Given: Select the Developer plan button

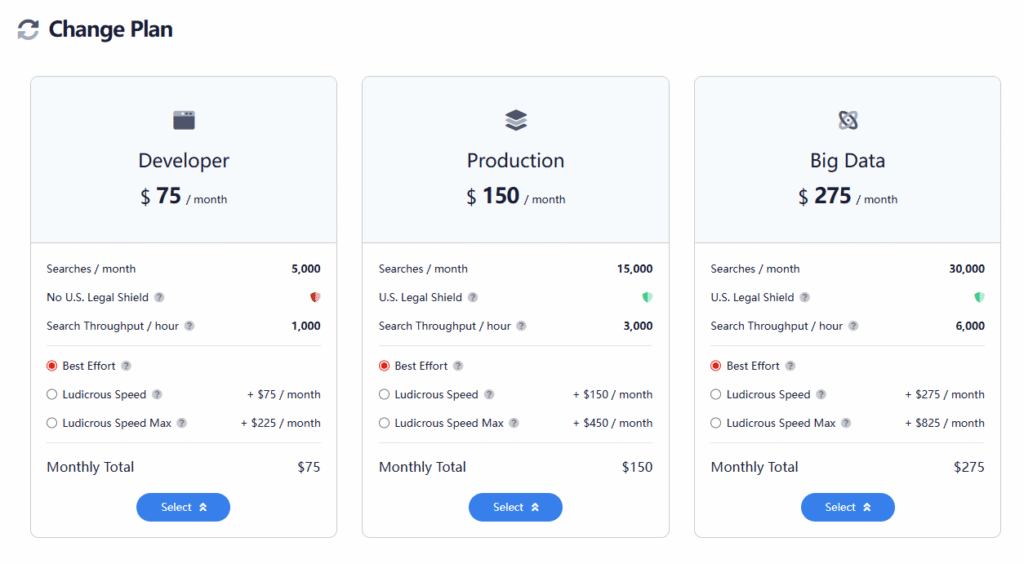Looking at the screenshot, I should (183, 507).
